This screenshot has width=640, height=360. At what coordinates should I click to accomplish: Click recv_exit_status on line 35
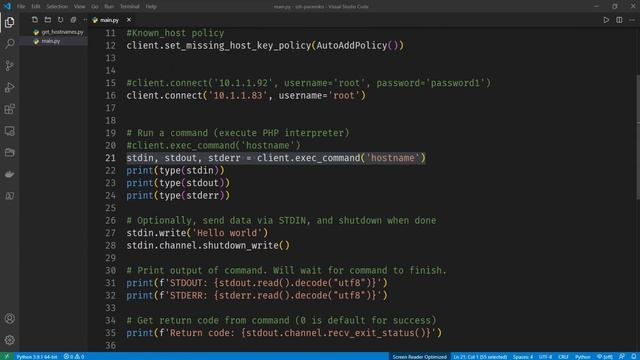[371, 333]
